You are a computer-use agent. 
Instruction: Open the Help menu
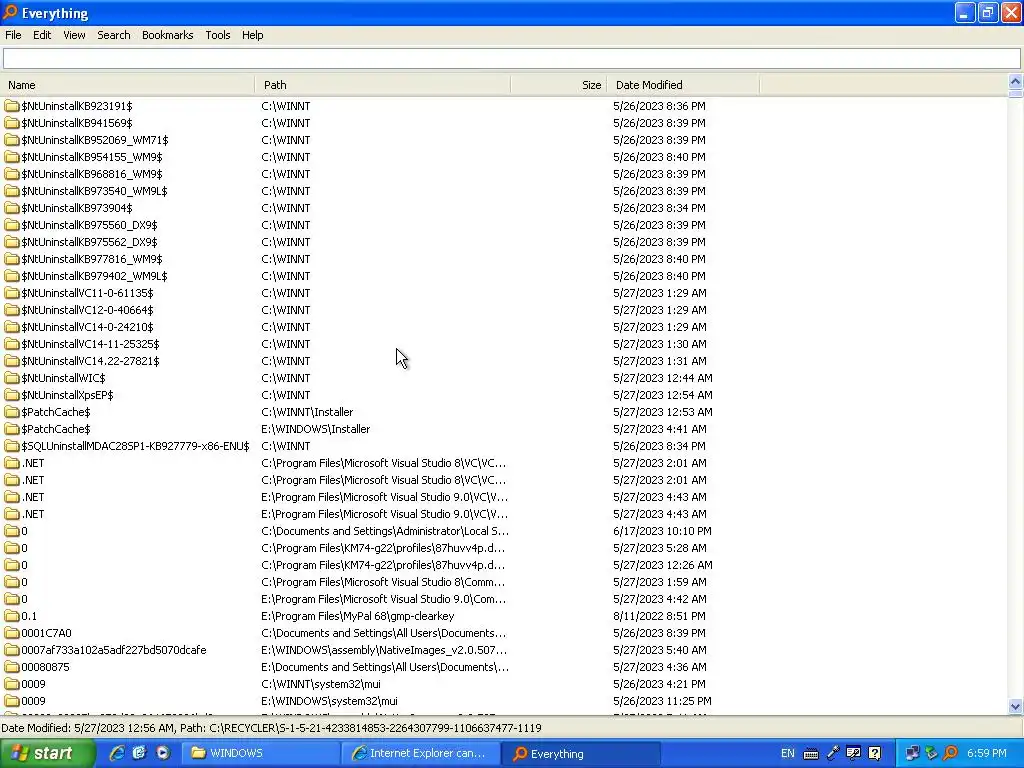coord(252,35)
